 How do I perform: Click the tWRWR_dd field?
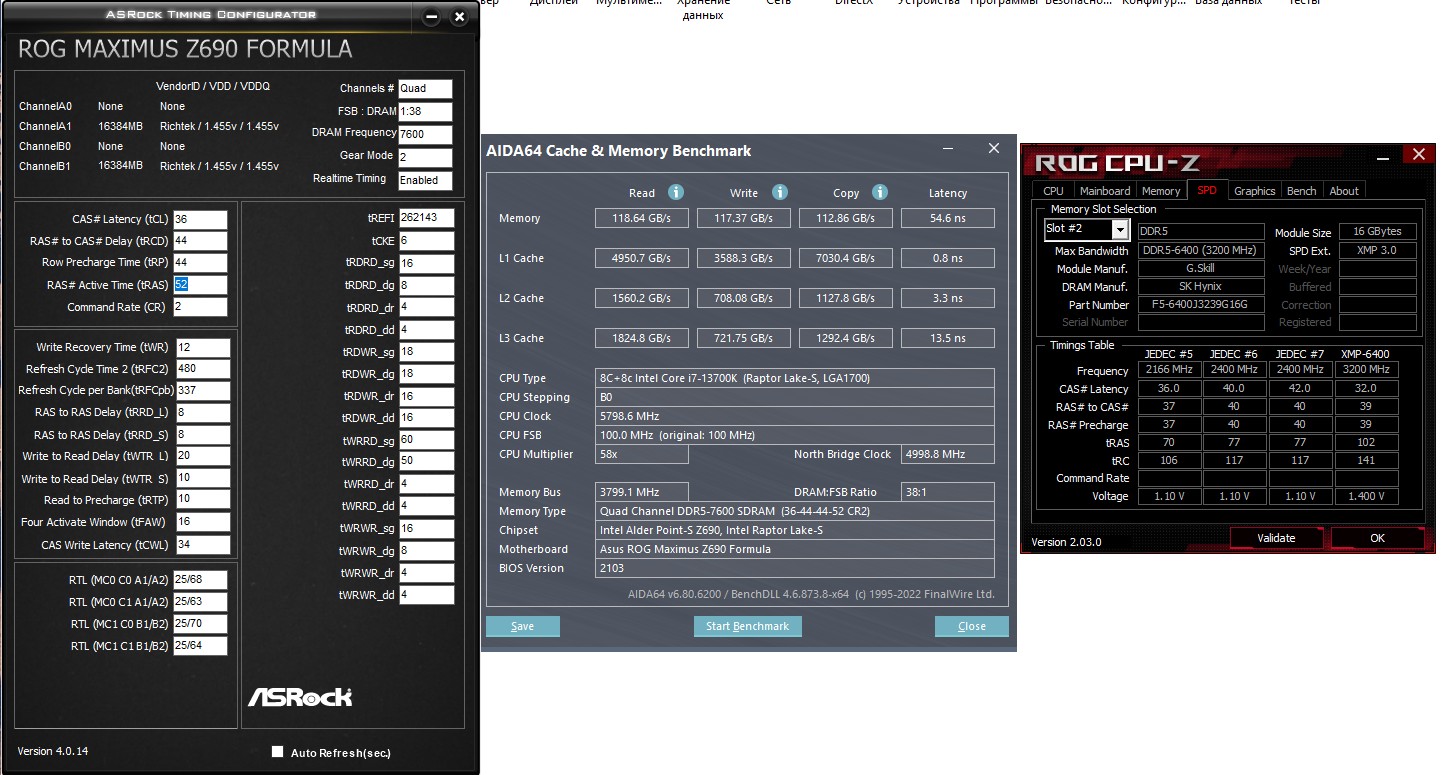(426, 595)
